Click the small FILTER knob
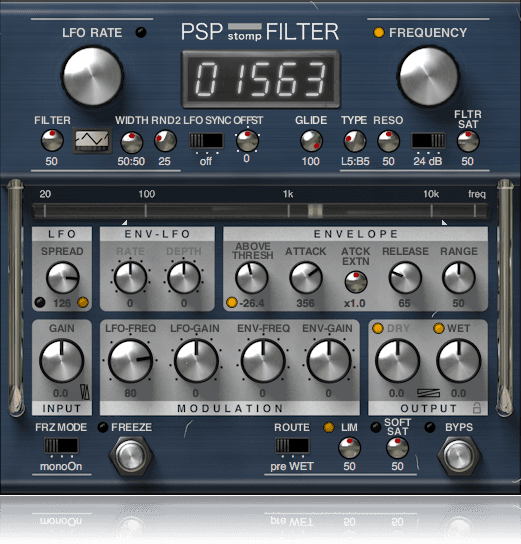The height and width of the screenshot is (544, 521). coord(52,141)
